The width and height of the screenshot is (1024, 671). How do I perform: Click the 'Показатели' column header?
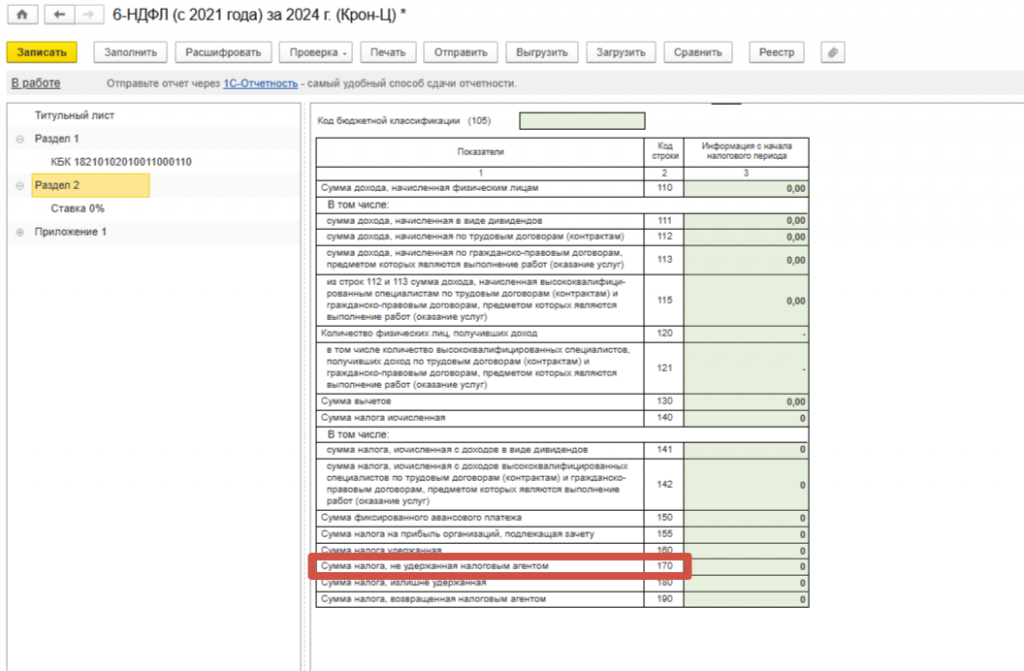click(x=480, y=152)
